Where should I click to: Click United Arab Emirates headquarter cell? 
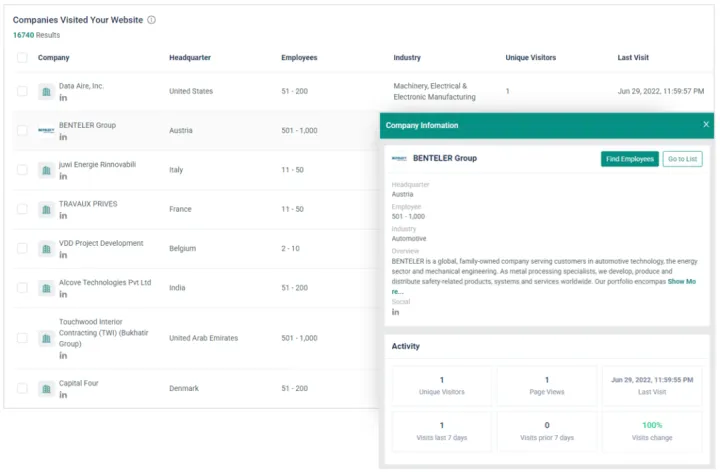[203, 338]
